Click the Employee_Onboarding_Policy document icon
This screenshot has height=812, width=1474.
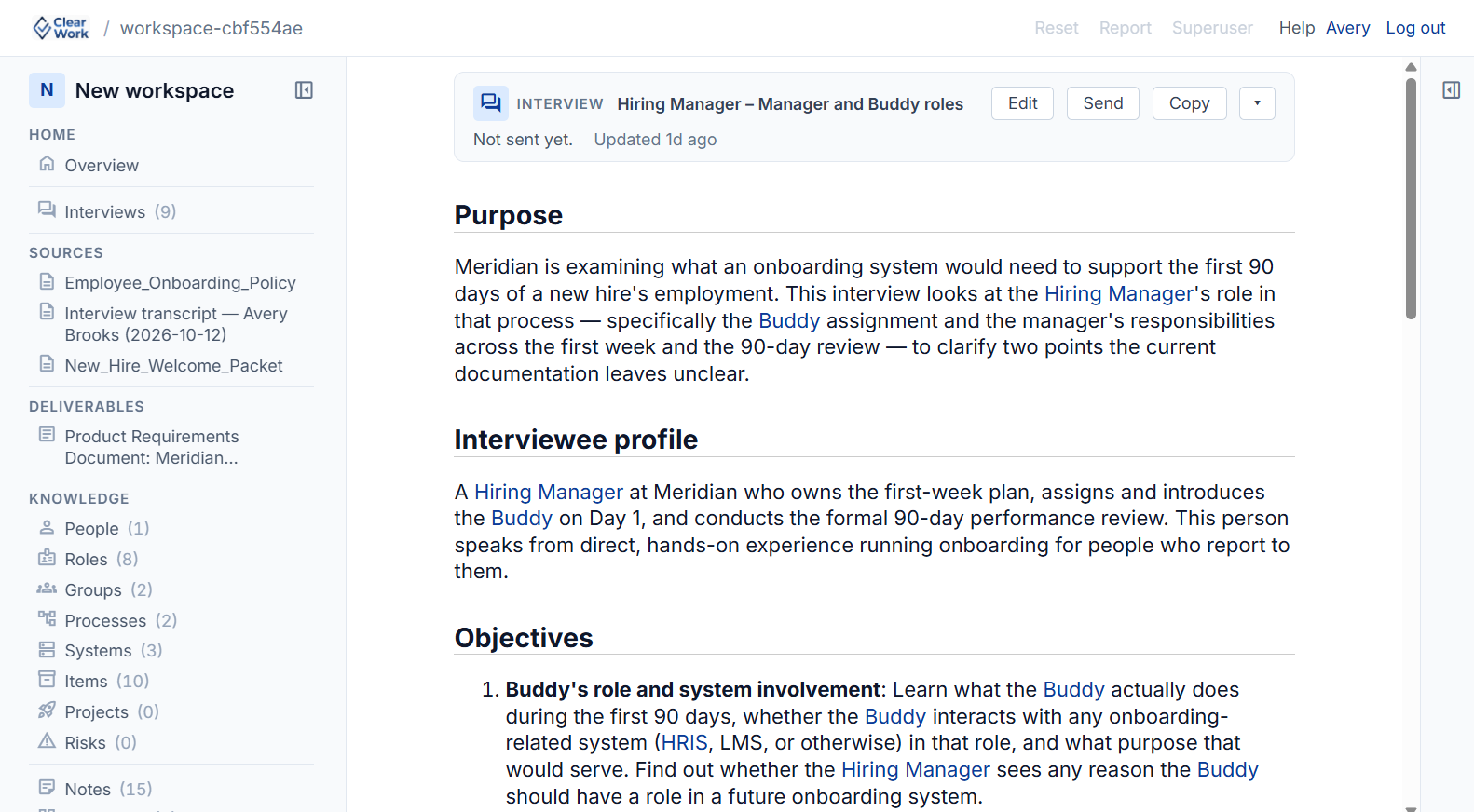pyautogui.click(x=47, y=281)
